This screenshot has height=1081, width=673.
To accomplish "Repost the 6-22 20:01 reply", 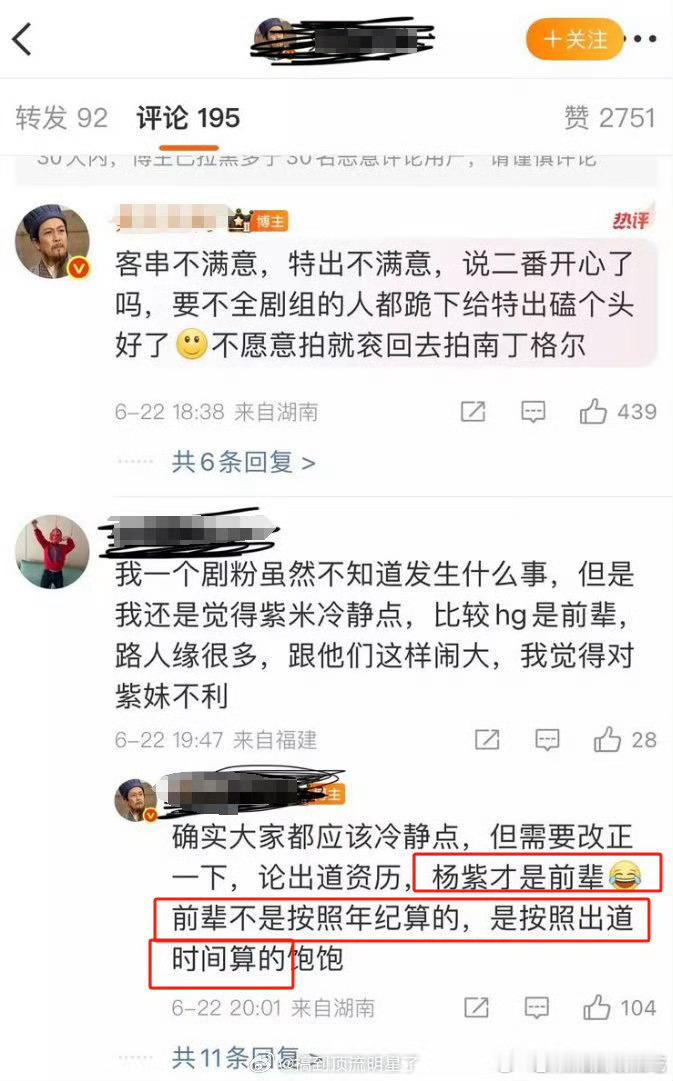I will click(476, 1007).
